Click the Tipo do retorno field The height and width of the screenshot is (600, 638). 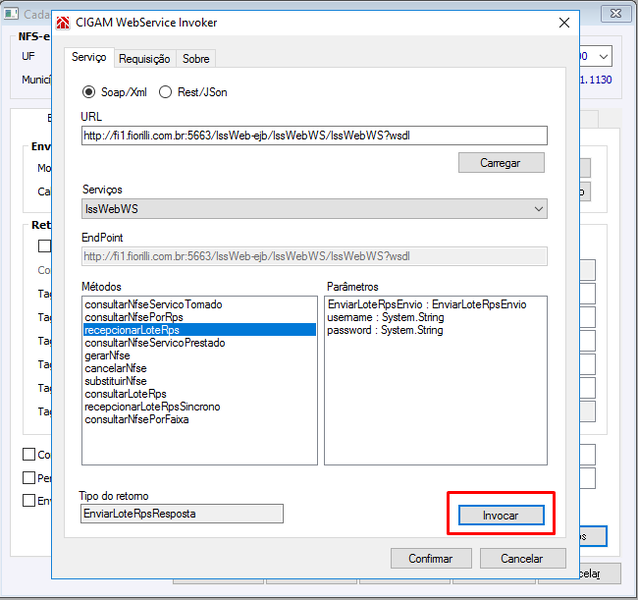pyautogui.click(x=182, y=513)
